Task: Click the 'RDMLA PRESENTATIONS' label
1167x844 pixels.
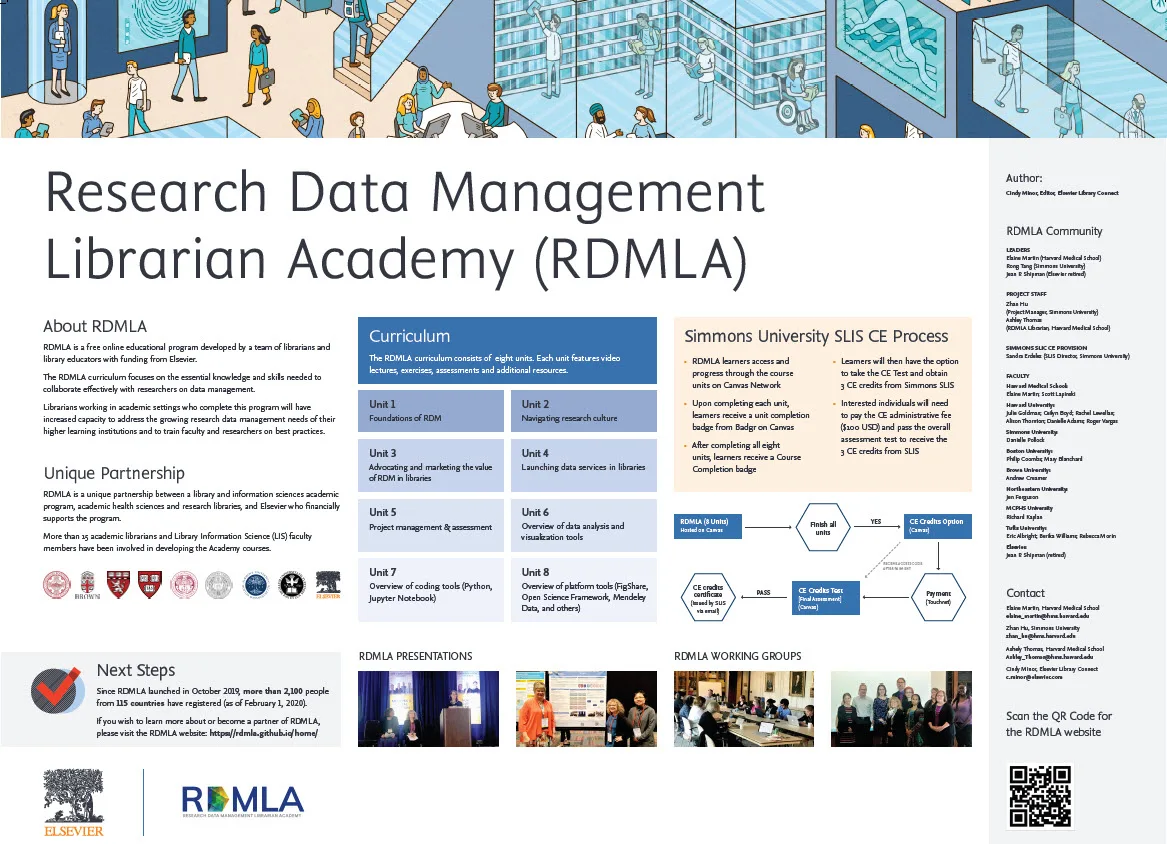Action: coord(415,656)
